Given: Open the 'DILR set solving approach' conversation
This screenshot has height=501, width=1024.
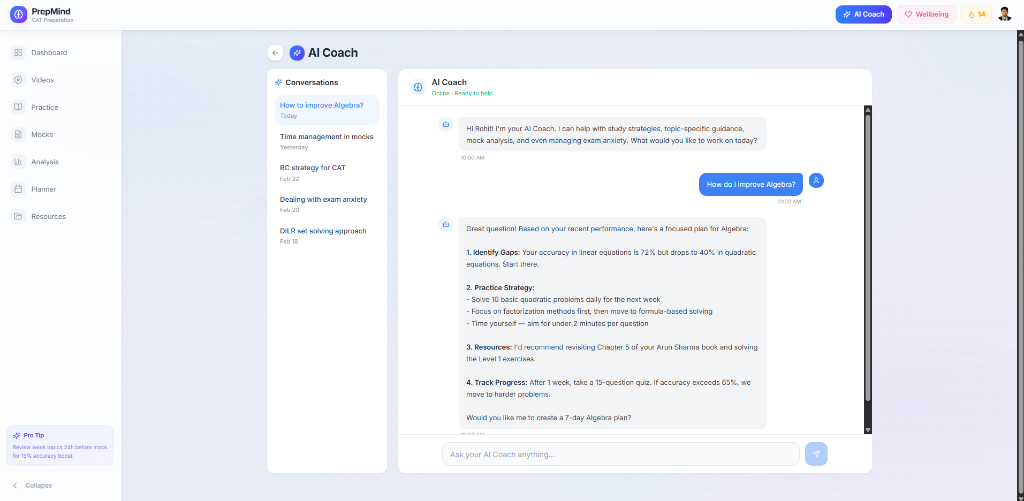Looking at the screenshot, I should [327, 235].
